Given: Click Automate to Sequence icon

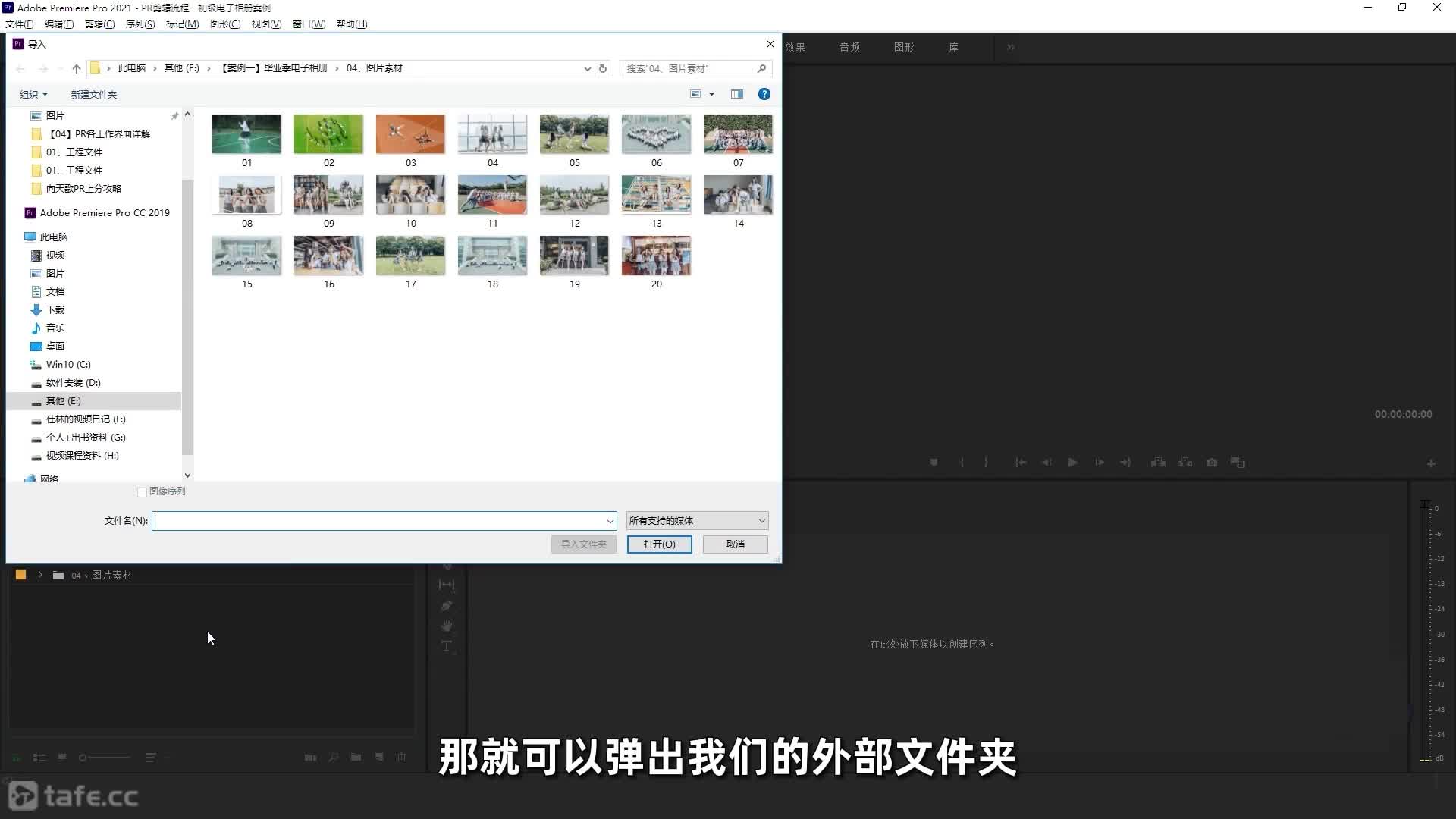Looking at the screenshot, I should click(x=310, y=758).
